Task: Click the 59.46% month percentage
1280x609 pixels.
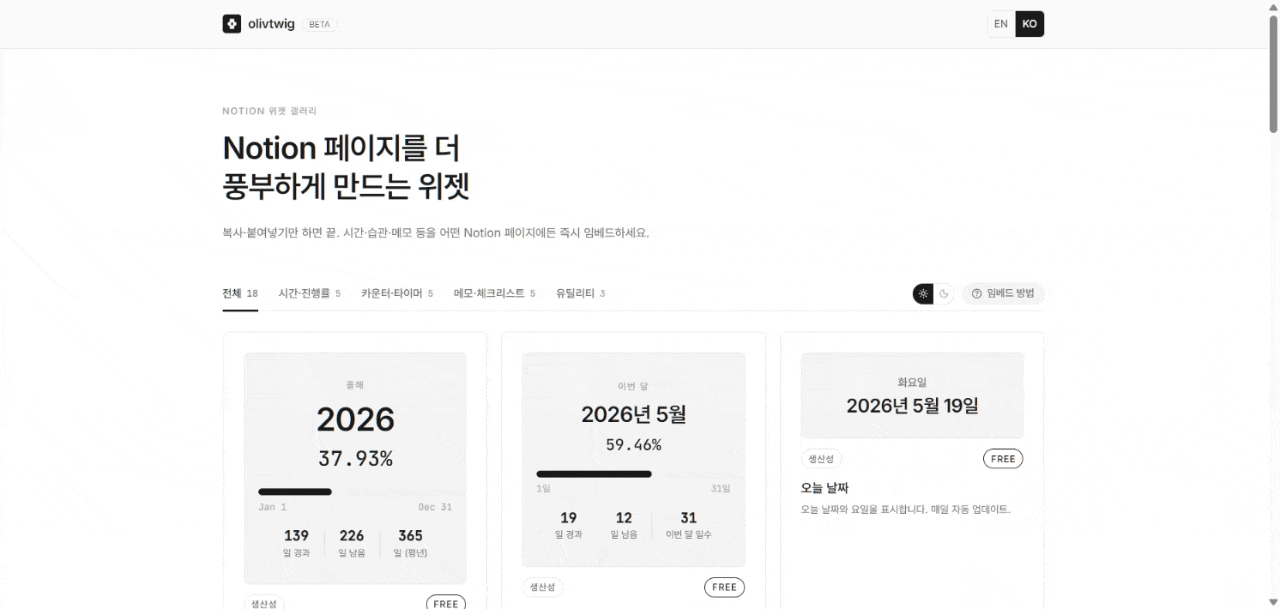Action: pyautogui.click(x=633, y=444)
